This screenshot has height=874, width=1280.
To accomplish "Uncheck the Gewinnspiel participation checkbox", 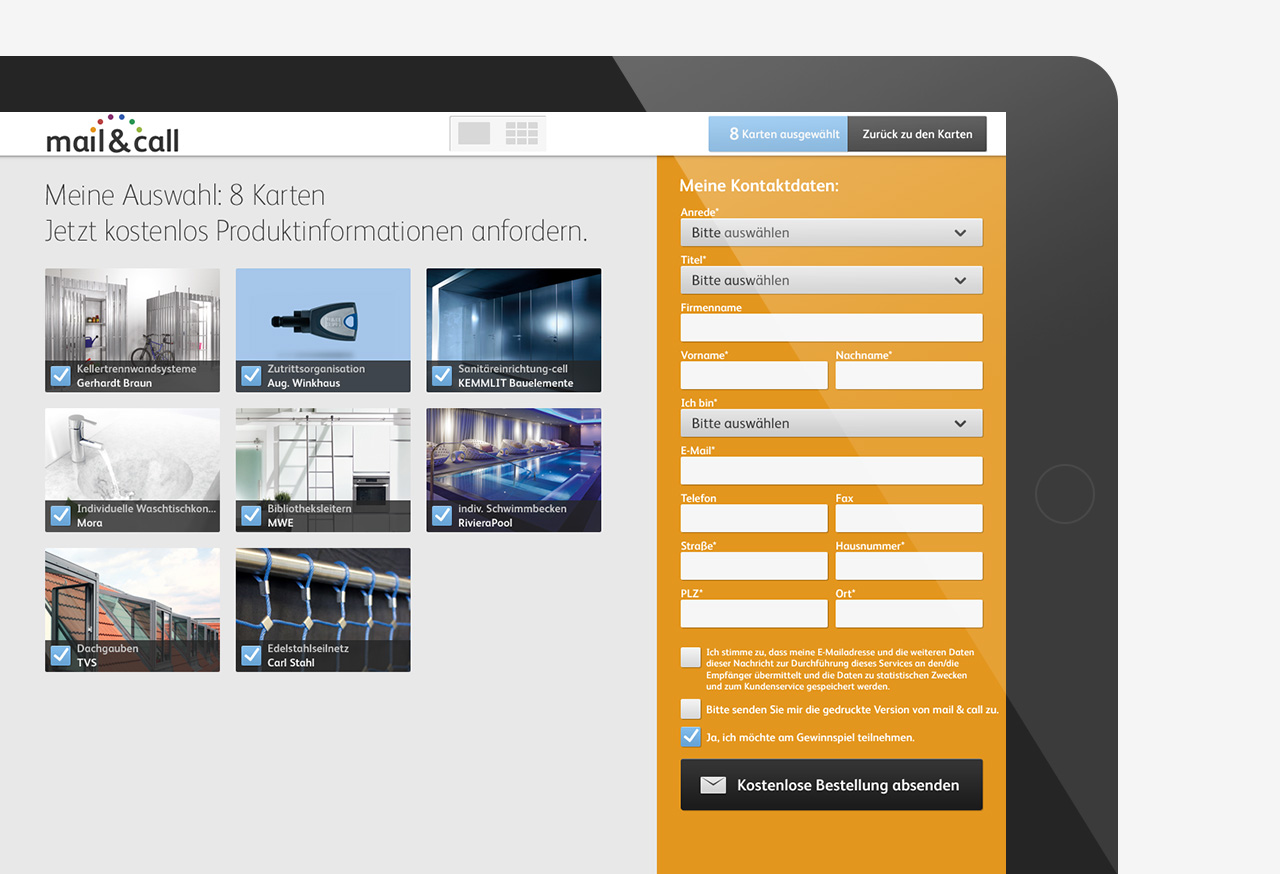I will [691, 737].
